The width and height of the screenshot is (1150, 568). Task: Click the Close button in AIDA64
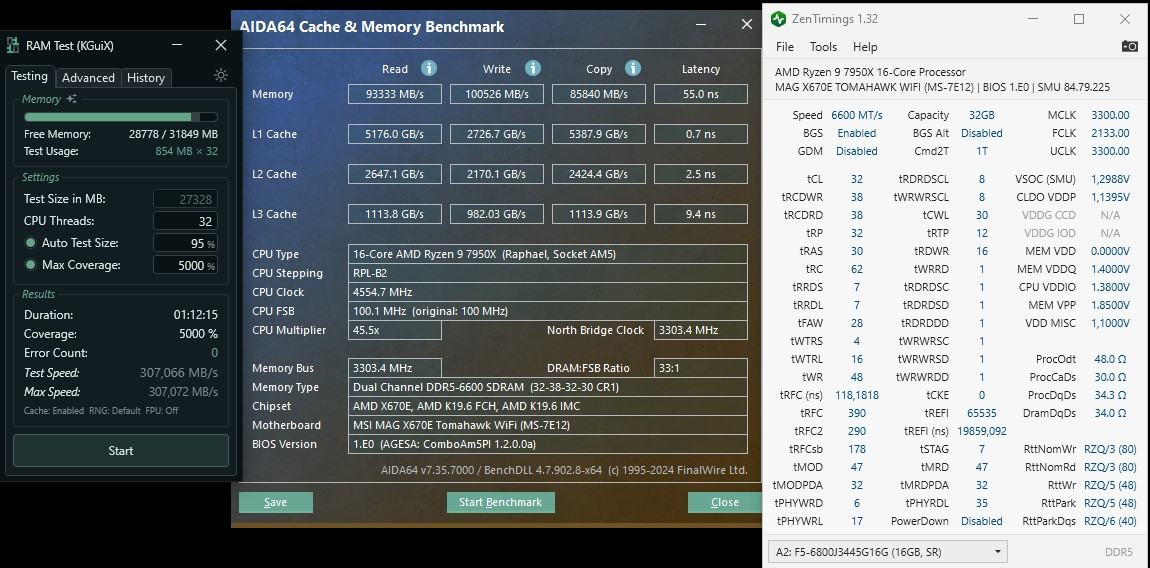coord(725,502)
